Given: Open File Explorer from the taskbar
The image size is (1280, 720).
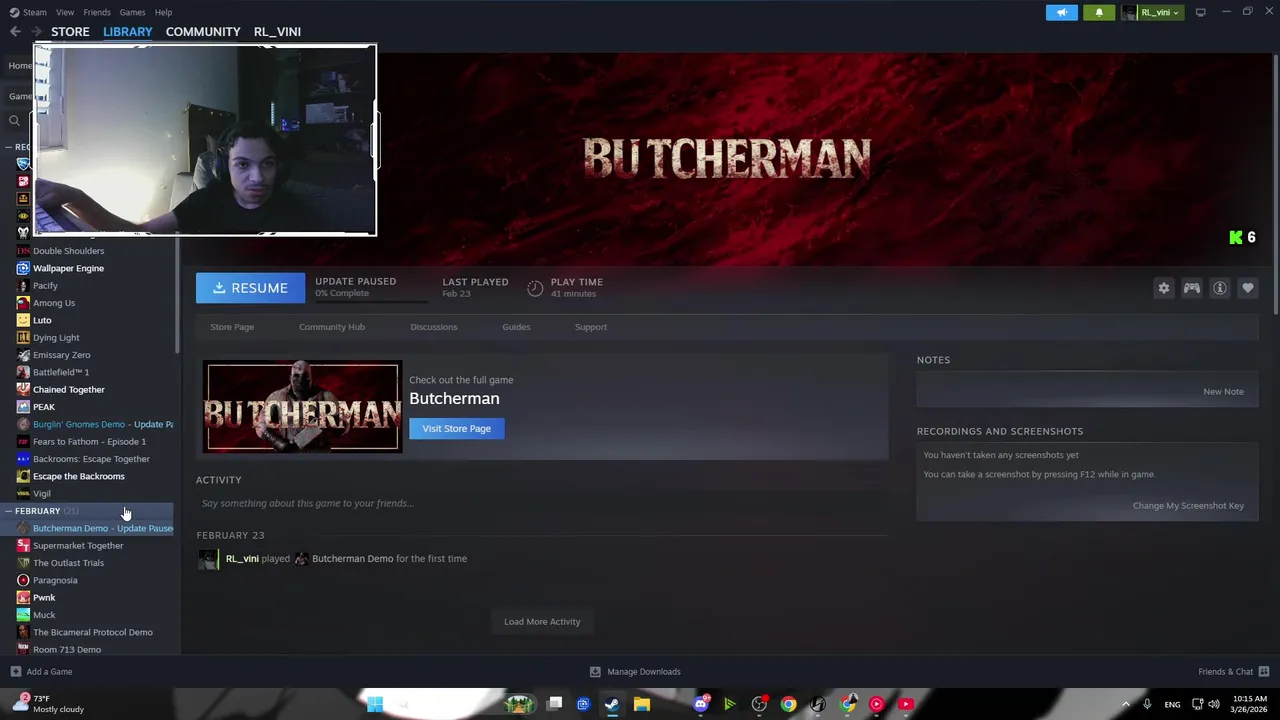Looking at the screenshot, I should [642, 704].
